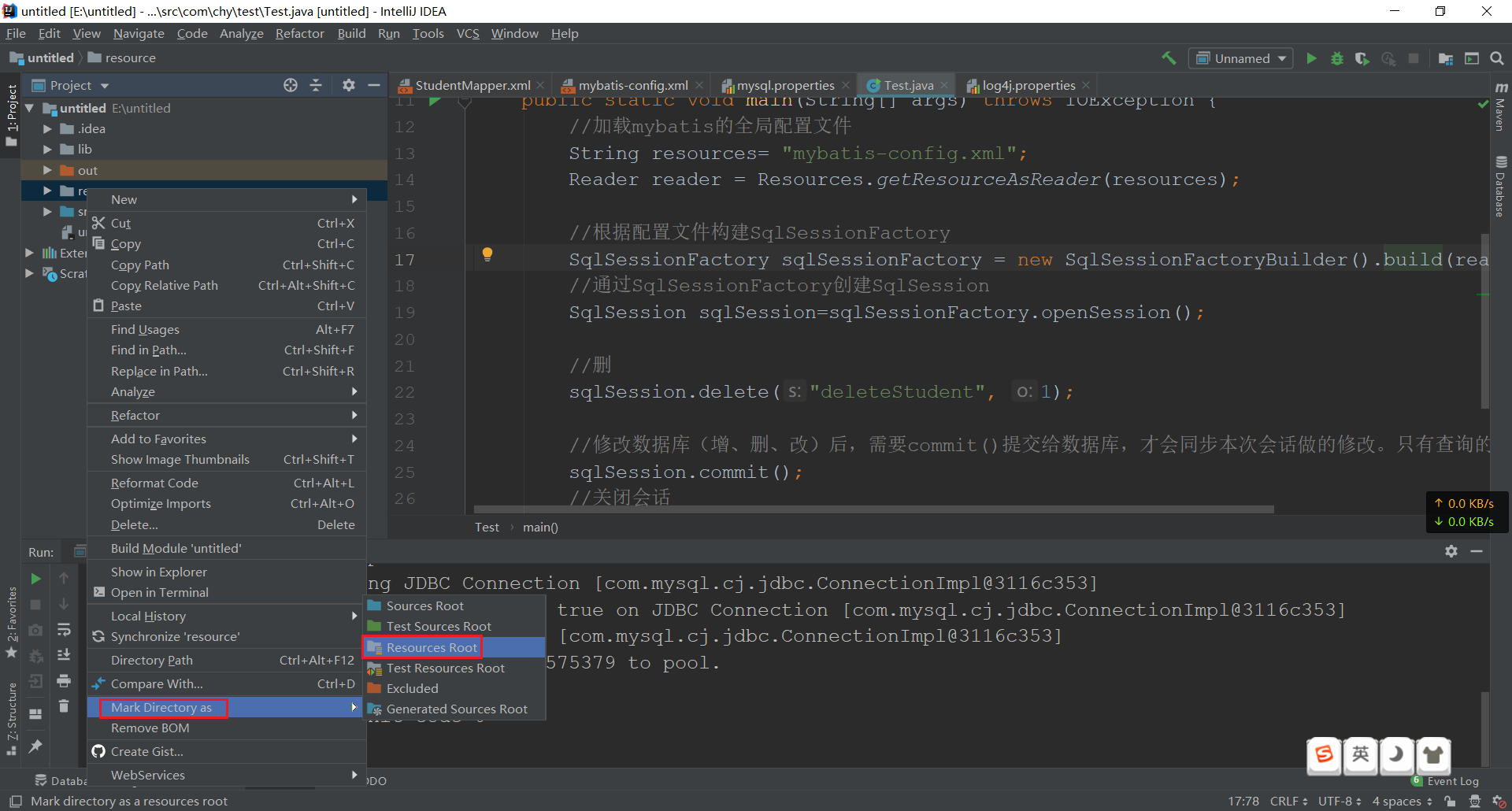Click the Scroll from Source target icon
Viewport: 1512px width, 811px height.
tap(291, 85)
